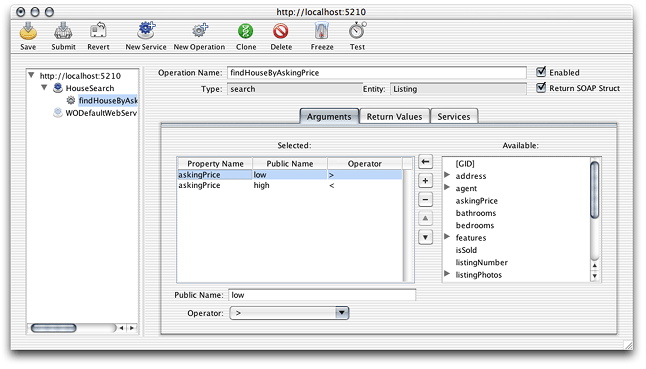
Task: Select isSold in the Available list
Action: click(x=466, y=250)
